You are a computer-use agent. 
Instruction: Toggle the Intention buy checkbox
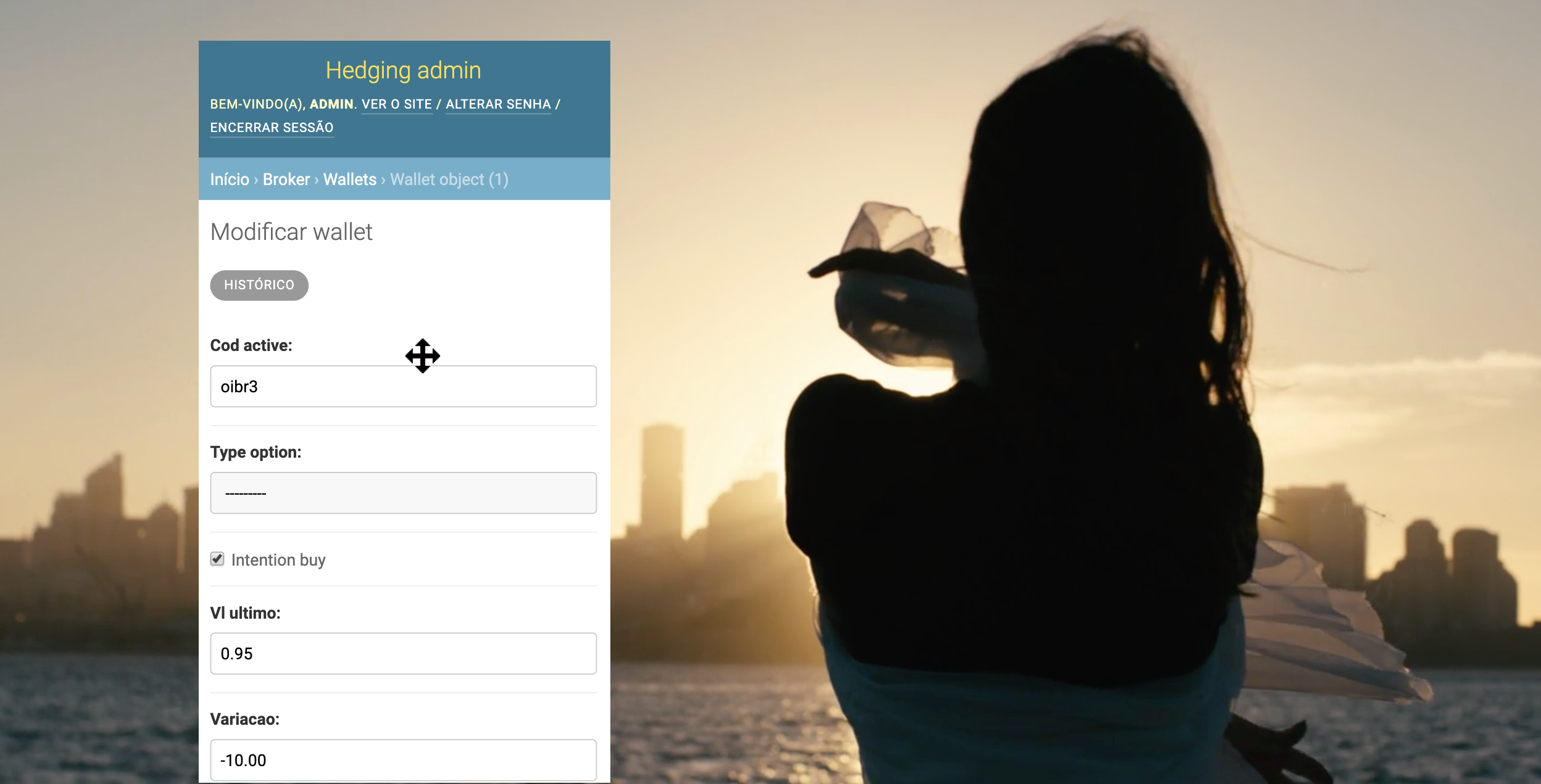coord(217,559)
